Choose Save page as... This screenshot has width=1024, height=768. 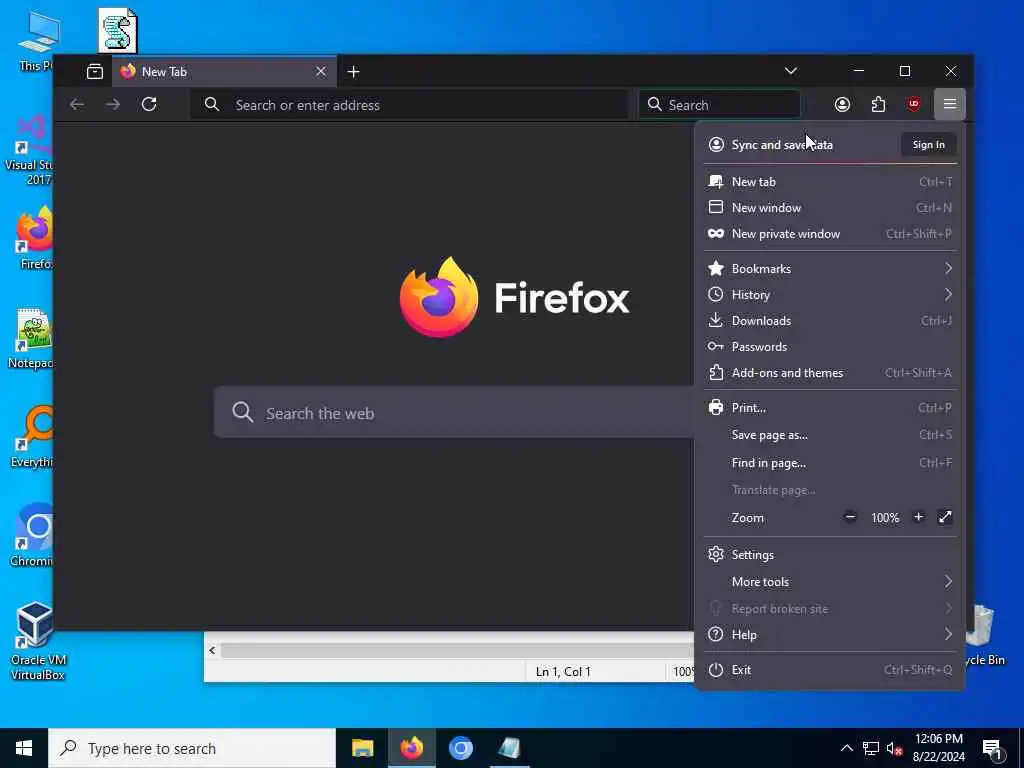pyautogui.click(x=830, y=435)
